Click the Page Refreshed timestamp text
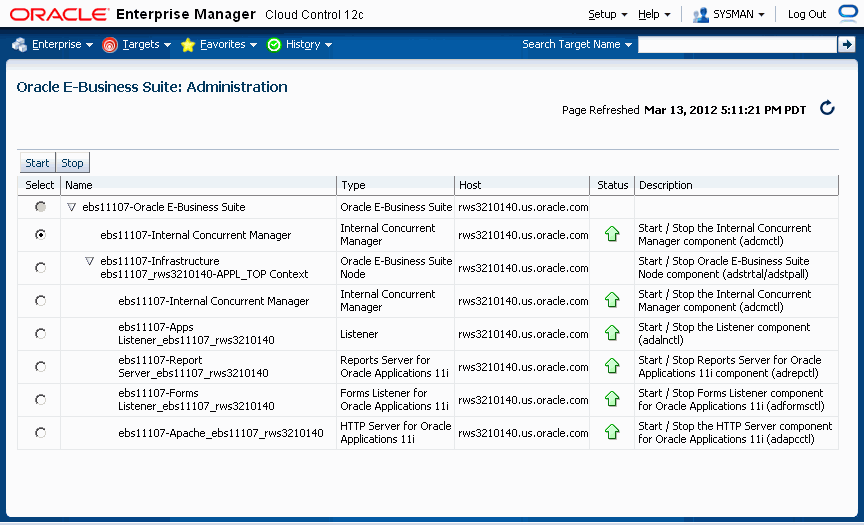864x525 pixels. tap(684, 110)
